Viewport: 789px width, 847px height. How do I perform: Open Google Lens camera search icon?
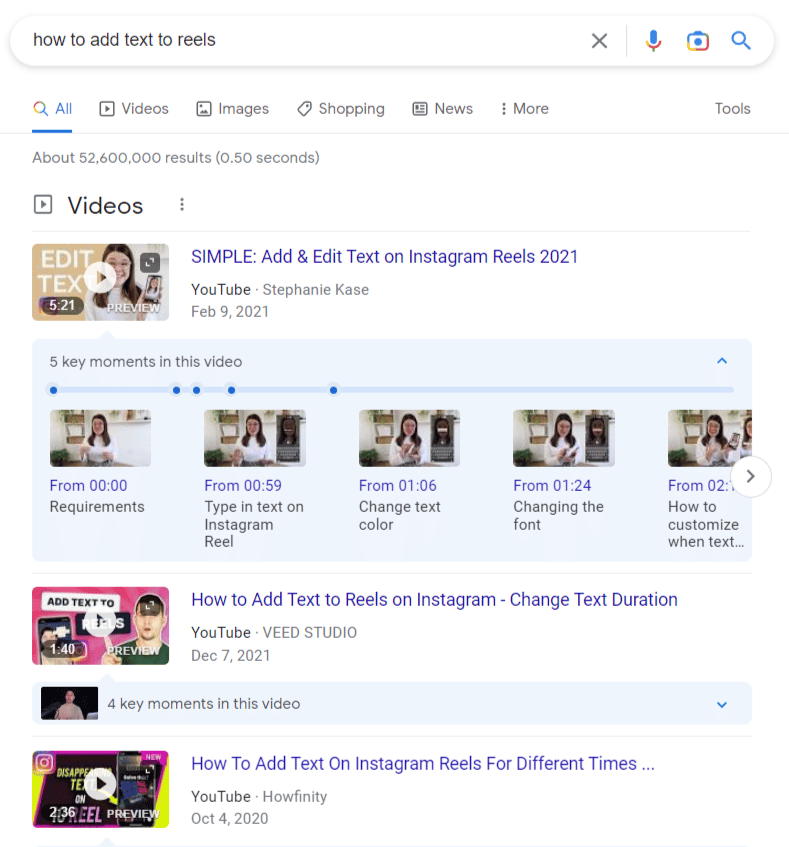[697, 41]
